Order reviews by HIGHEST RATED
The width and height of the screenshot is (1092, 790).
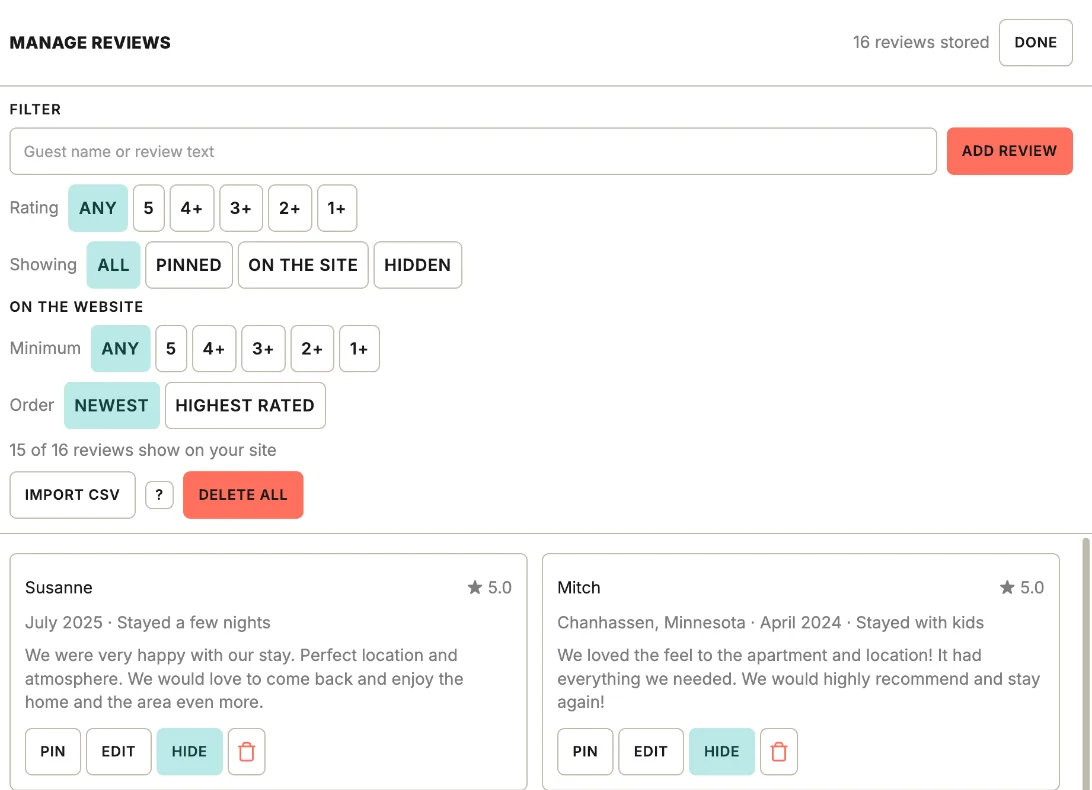245,405
